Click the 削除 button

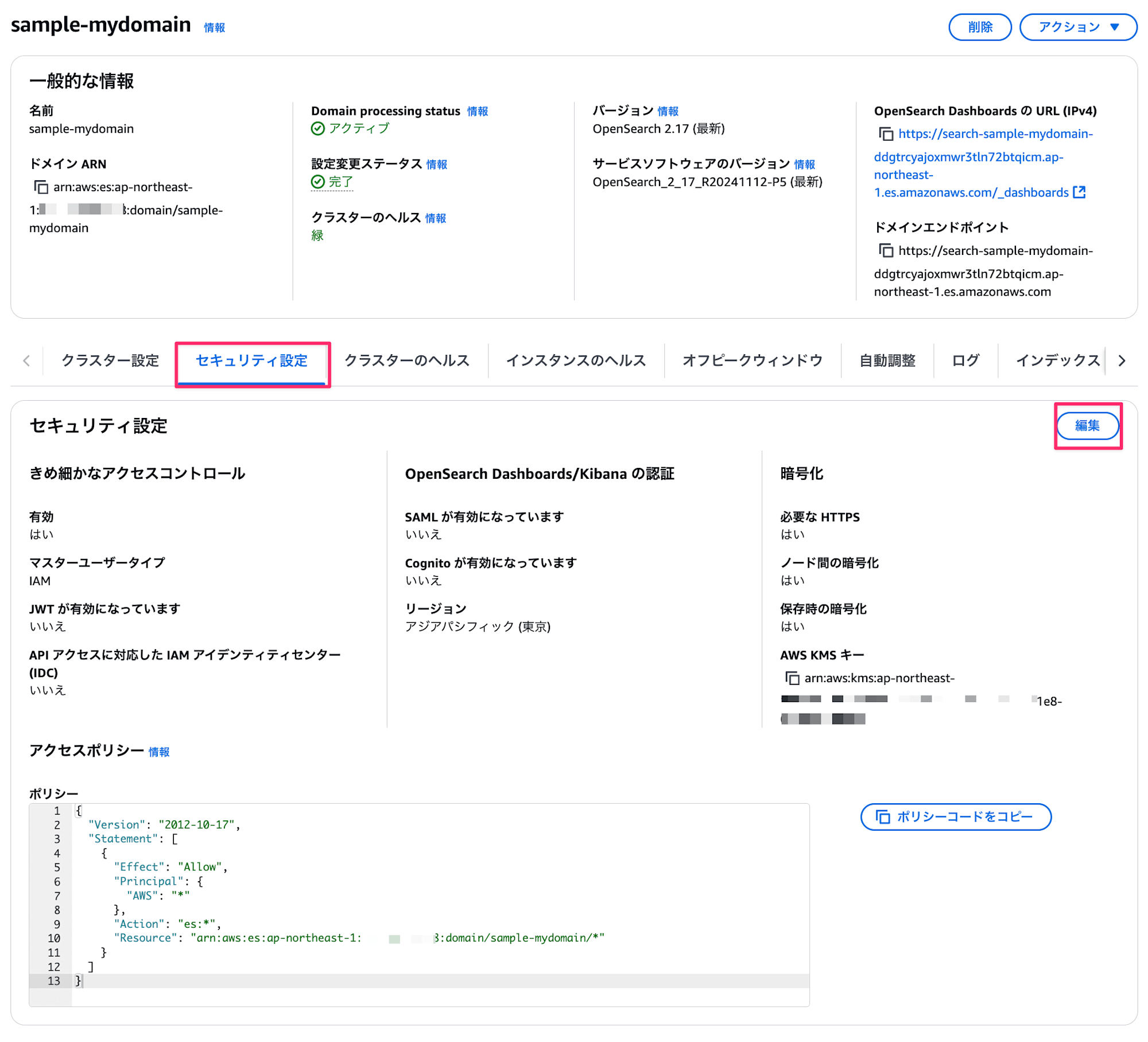click(x=980, y=27)
